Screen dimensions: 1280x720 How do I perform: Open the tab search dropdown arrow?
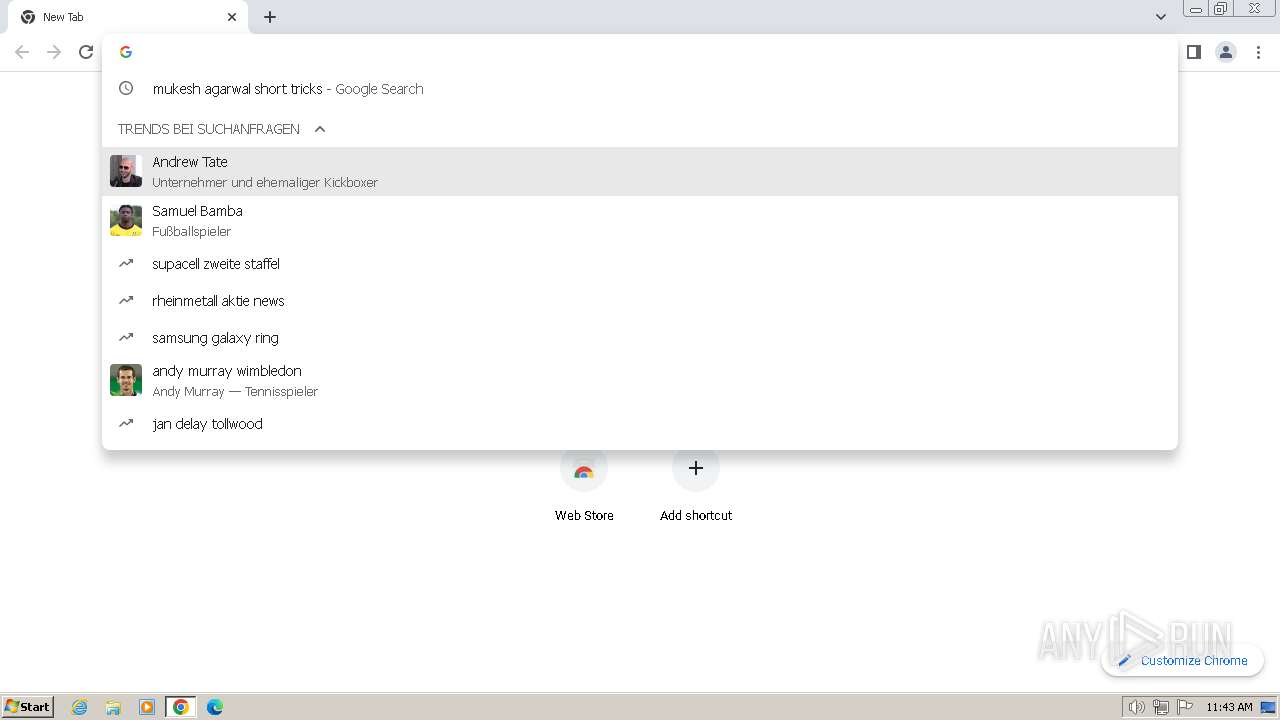1160,17
